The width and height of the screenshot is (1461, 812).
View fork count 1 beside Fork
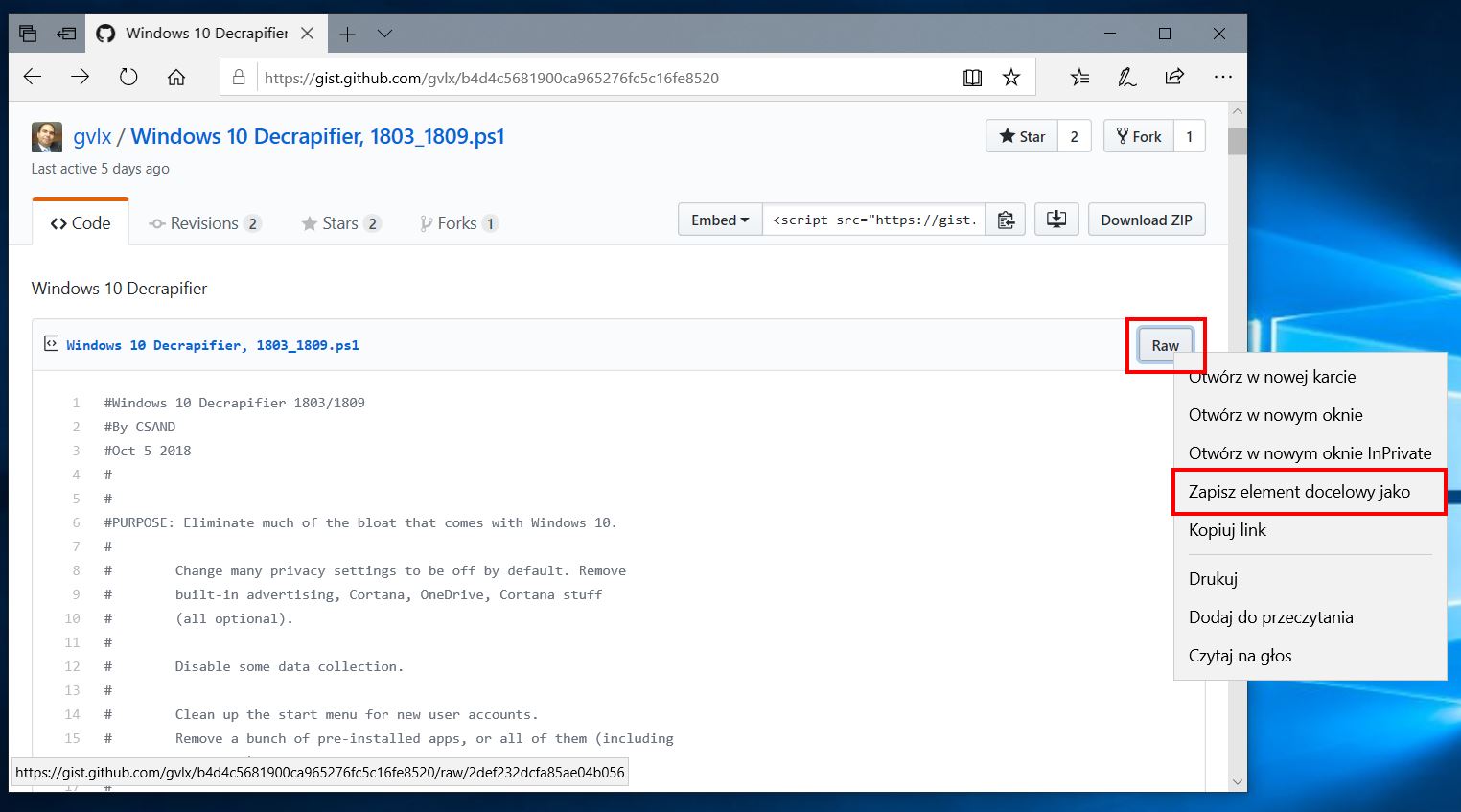[1190, 136]
